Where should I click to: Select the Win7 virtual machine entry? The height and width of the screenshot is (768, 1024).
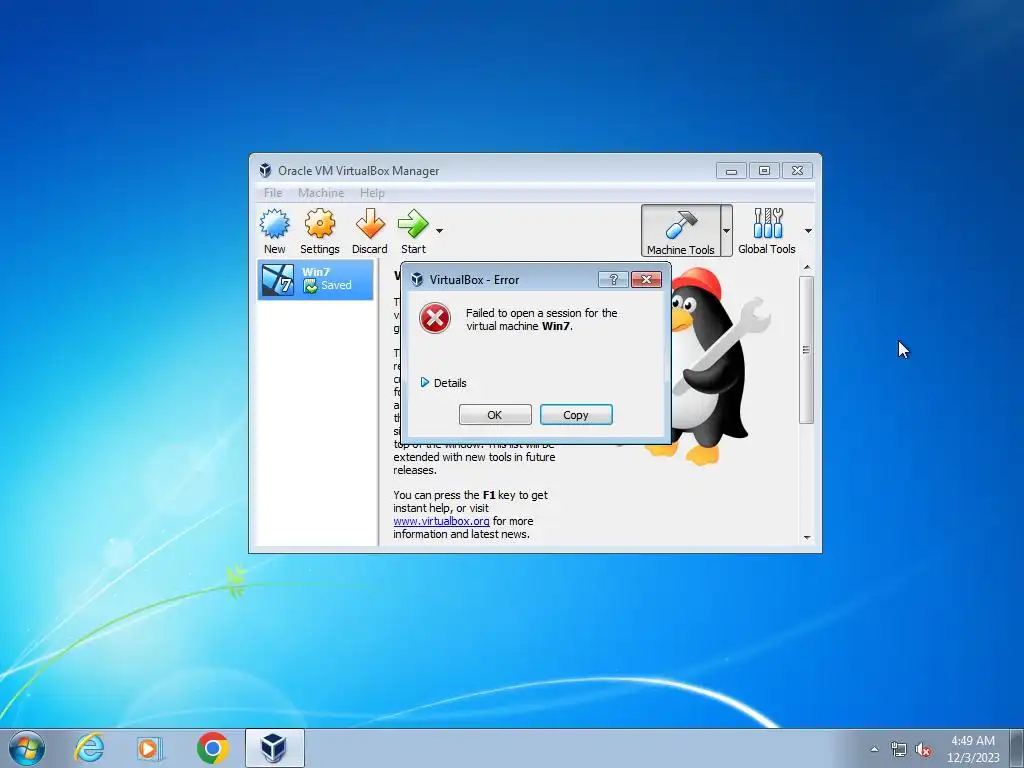[x=315, y=280]
